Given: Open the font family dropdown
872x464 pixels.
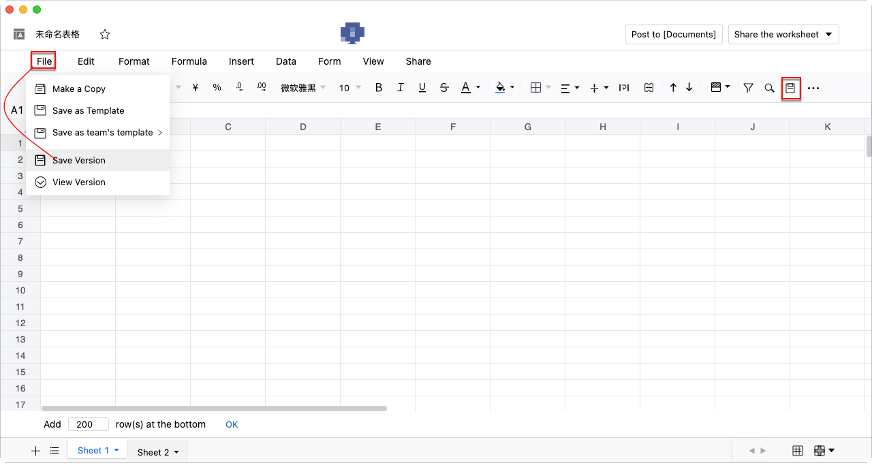Looking at the screenshot, I should click(x=302, y=88).
